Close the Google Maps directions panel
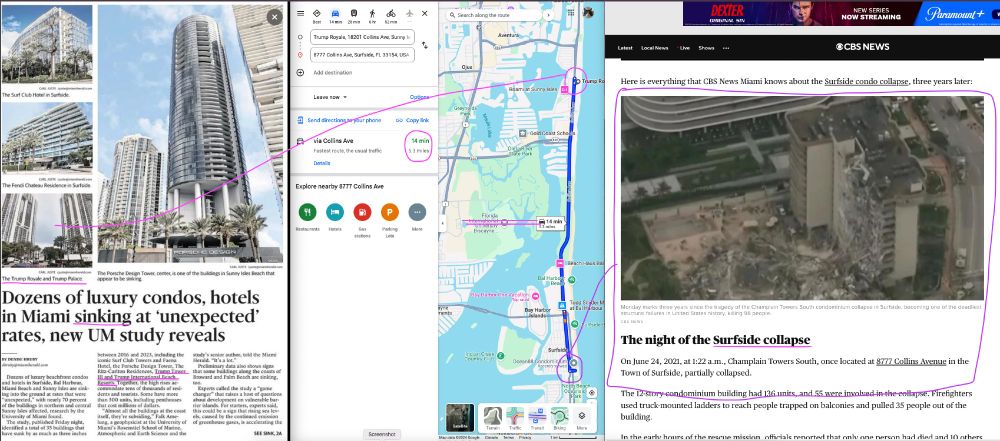Screen dimensions: 1000x441 pyautogui.click(x=425, y=13)
